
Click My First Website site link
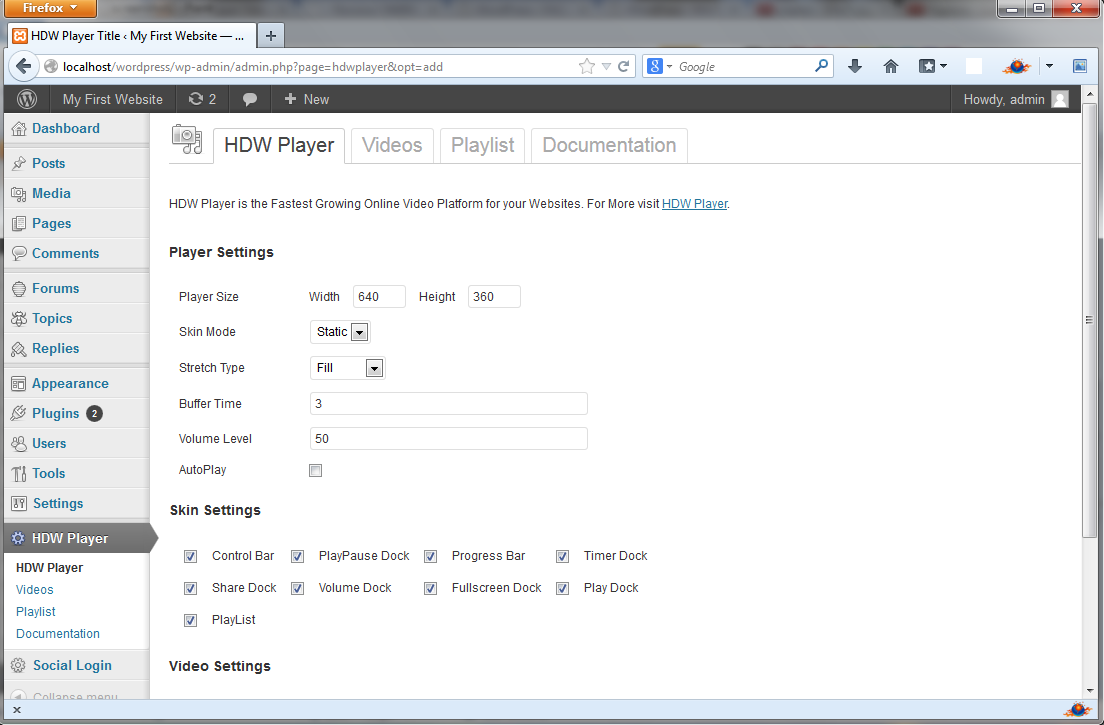pyautogui.click(x=112, y=99)
